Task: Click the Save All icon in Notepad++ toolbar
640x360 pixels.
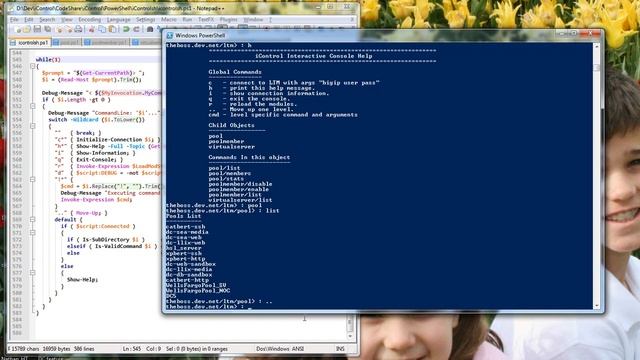Action: (47, 29)
